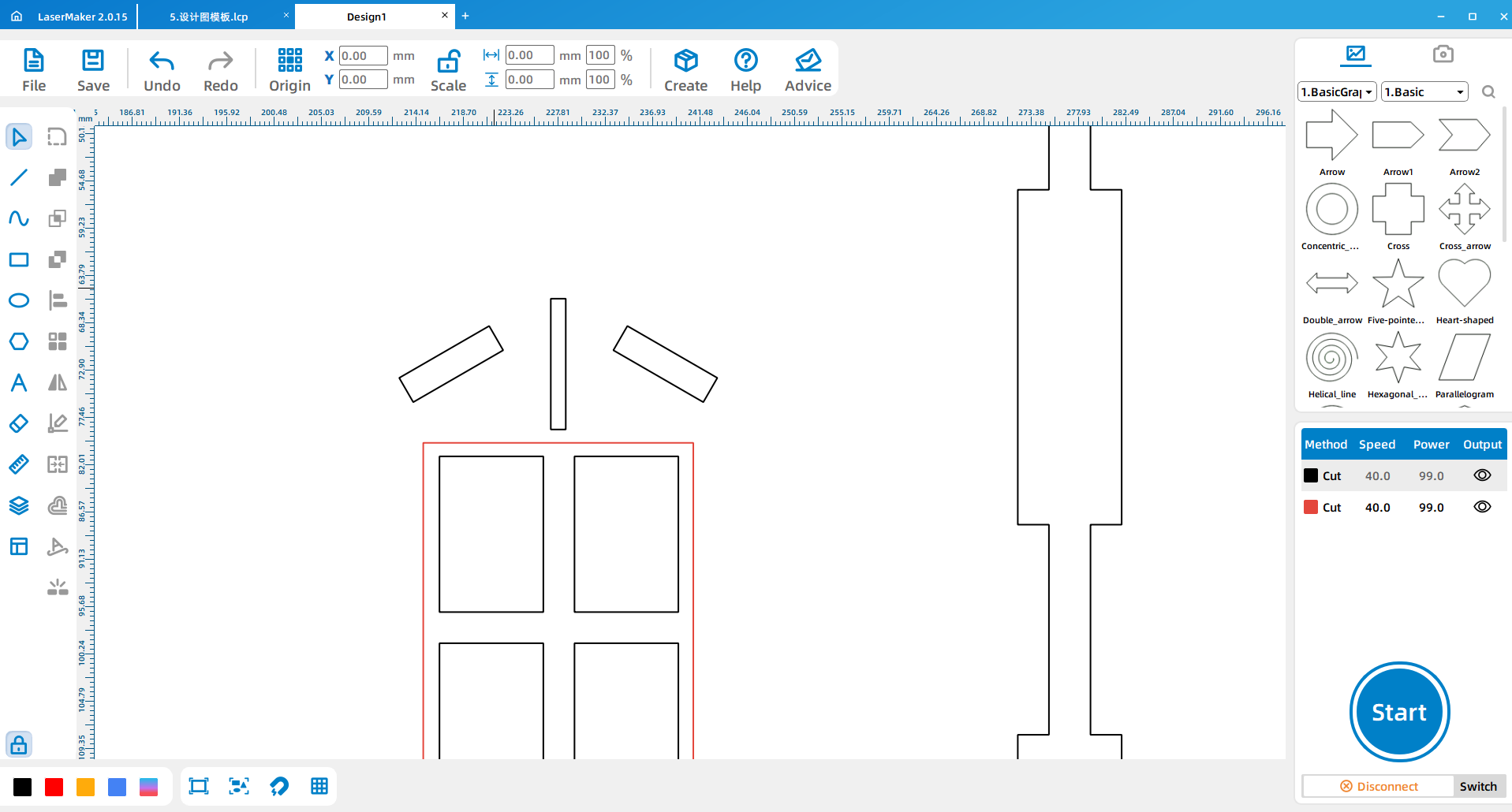
Task: Toggle the canvas lock at bottom left
Action: click(x=19, y=744)
